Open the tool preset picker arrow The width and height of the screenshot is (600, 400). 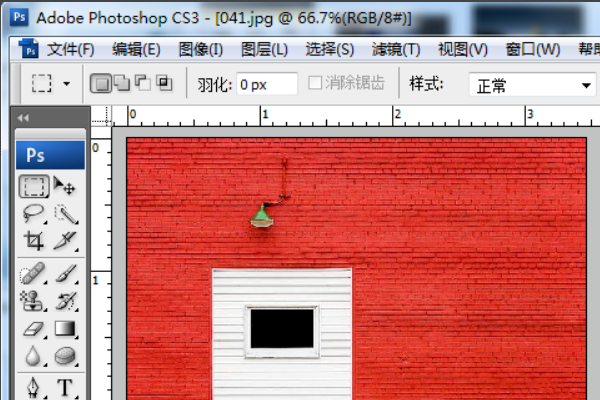(66, 83)
